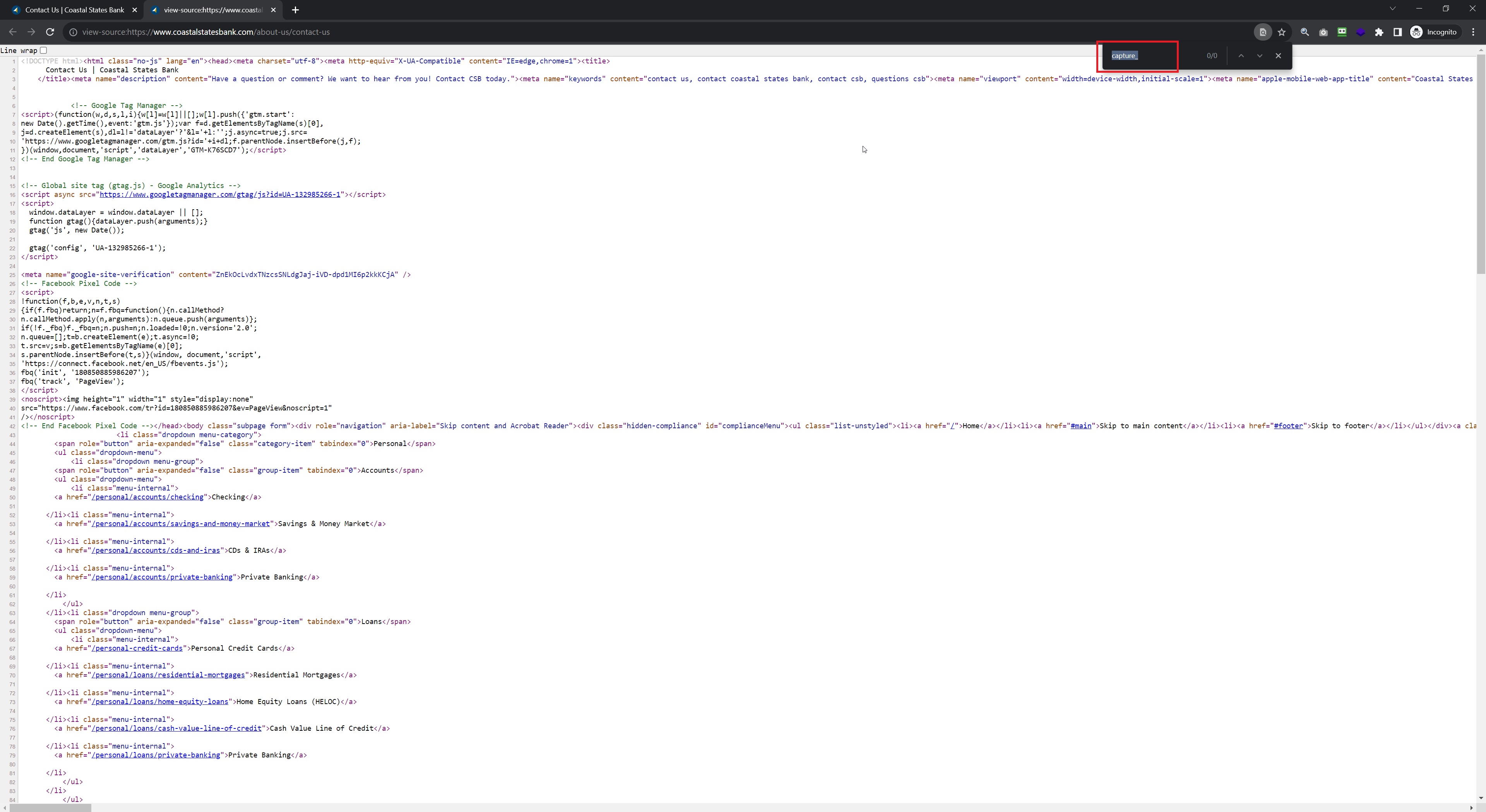The image size is (1486, 812).
Task: Click the camera screenshot extension icon
Action: (1323, 32)
